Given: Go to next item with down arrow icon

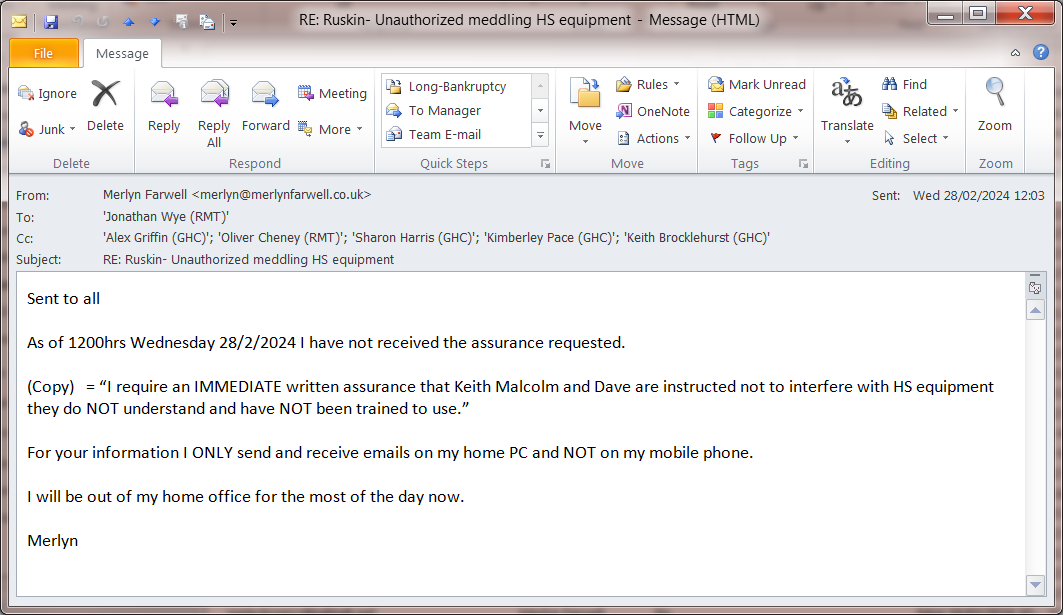Looking at the screenshot, I should click(x=155, y=22).
